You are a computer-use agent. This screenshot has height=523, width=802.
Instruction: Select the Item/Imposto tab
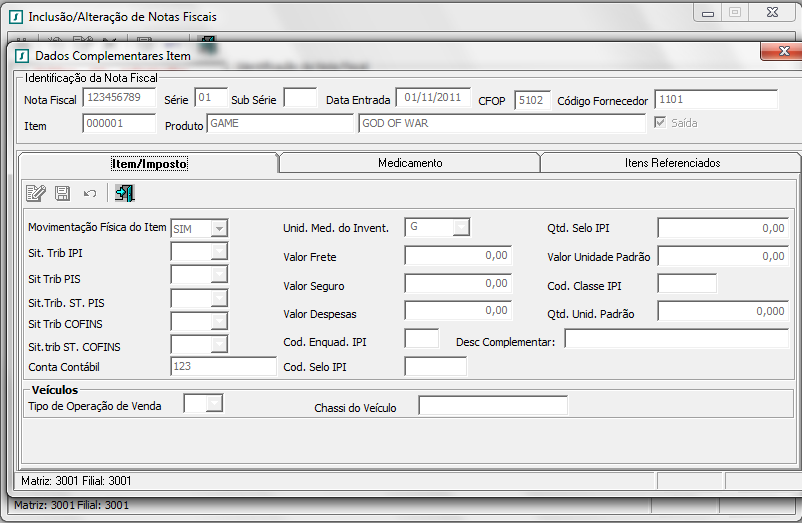[149, 163]
